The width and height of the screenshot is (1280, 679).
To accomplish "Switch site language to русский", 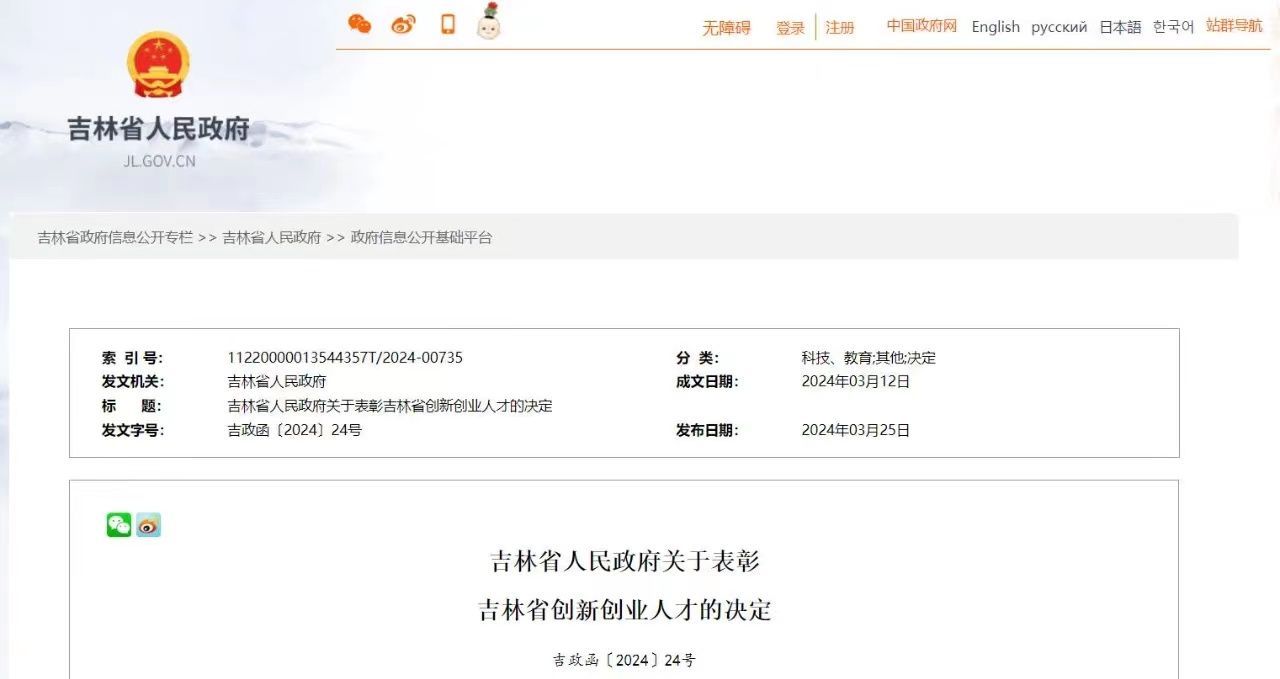I will pyautogui.click(x=1059, y=27).
